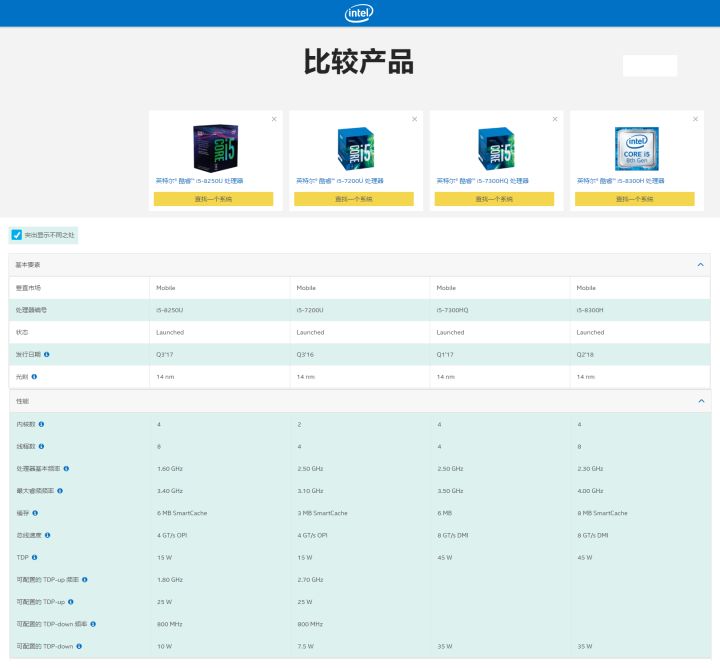The height and width of the screenshot is (668, 720).
Task: Click the Intel logo in the header
Action: pos(360,13)
